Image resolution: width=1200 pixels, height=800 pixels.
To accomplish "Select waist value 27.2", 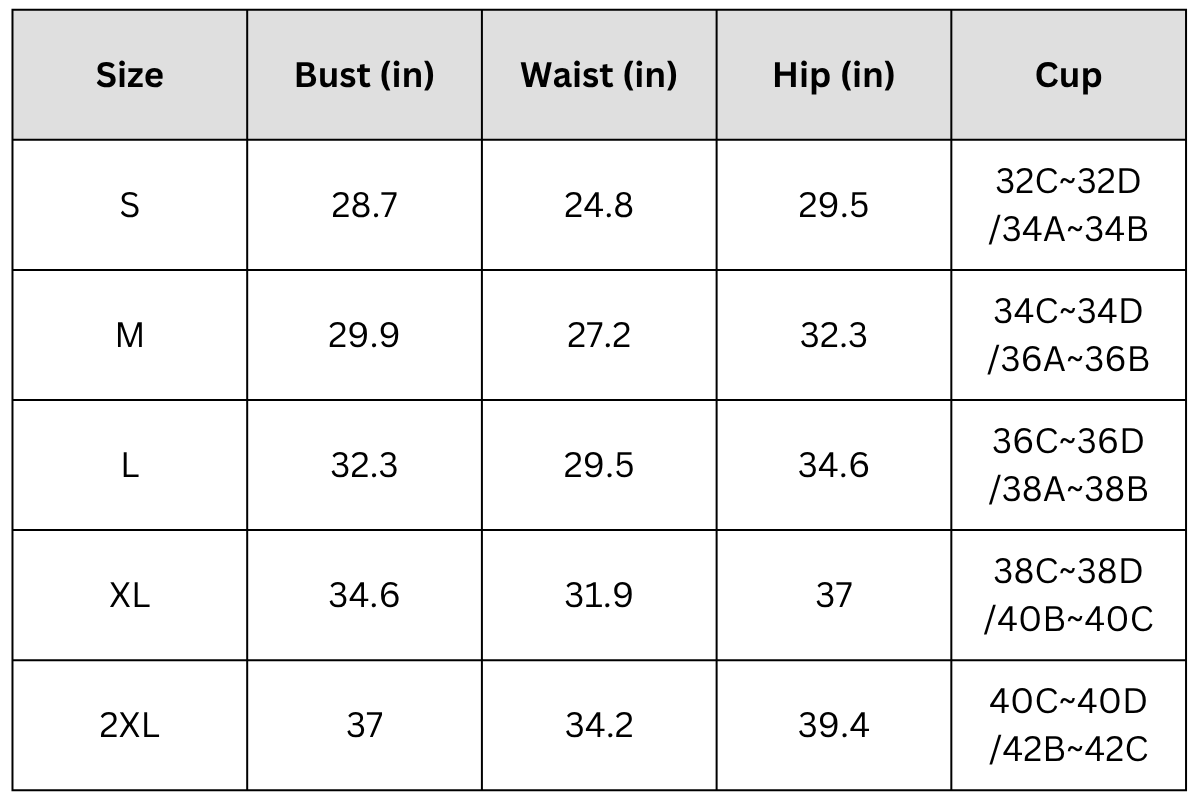I will tap(599, 335).
